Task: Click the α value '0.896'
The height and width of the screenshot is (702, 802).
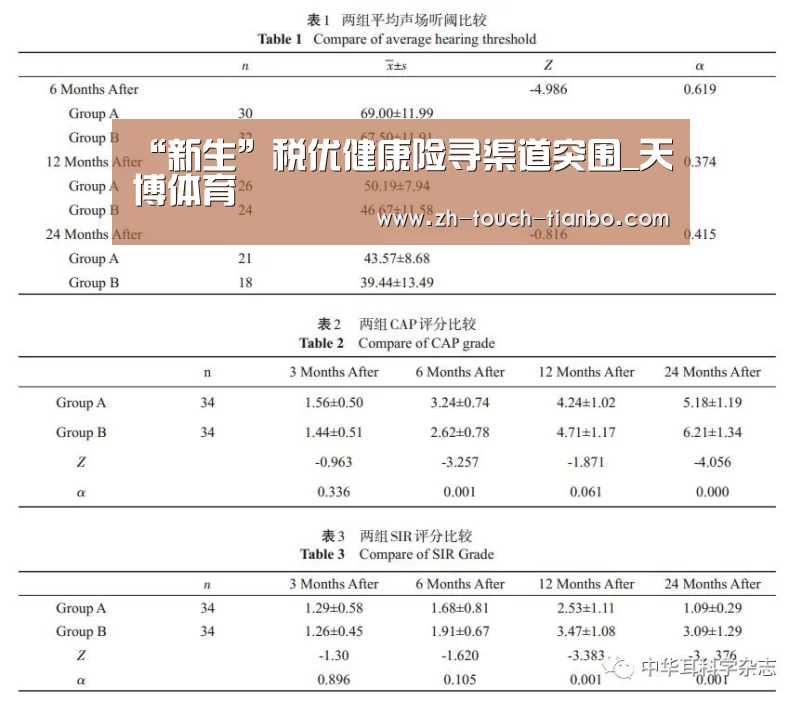Action: point(334,679)
